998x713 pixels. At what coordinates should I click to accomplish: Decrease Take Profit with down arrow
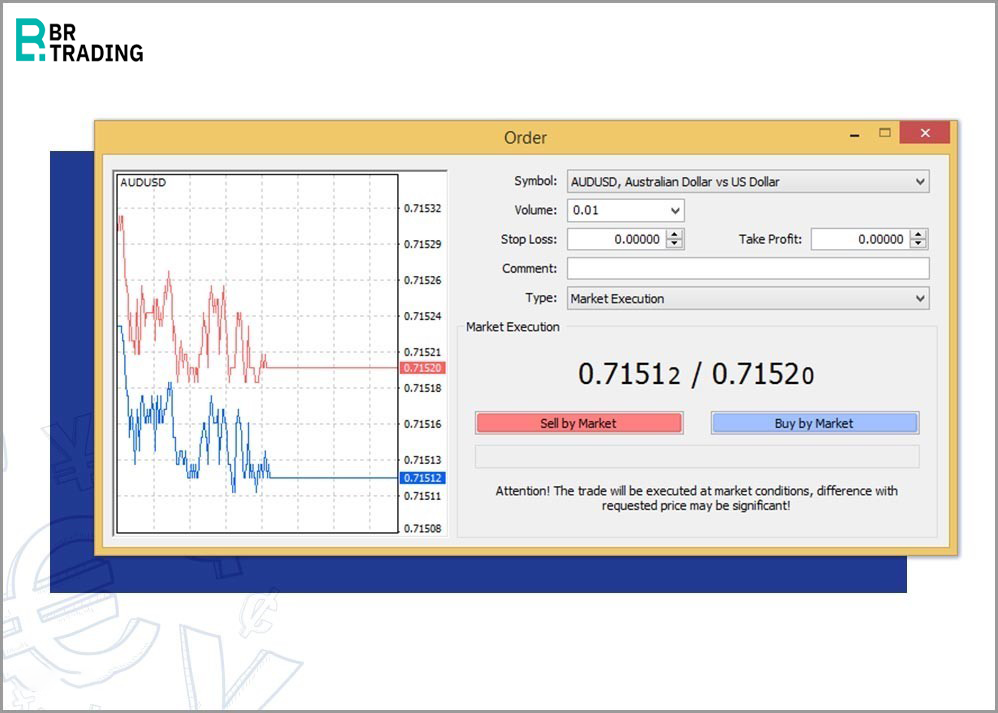[x=919, y=244]
